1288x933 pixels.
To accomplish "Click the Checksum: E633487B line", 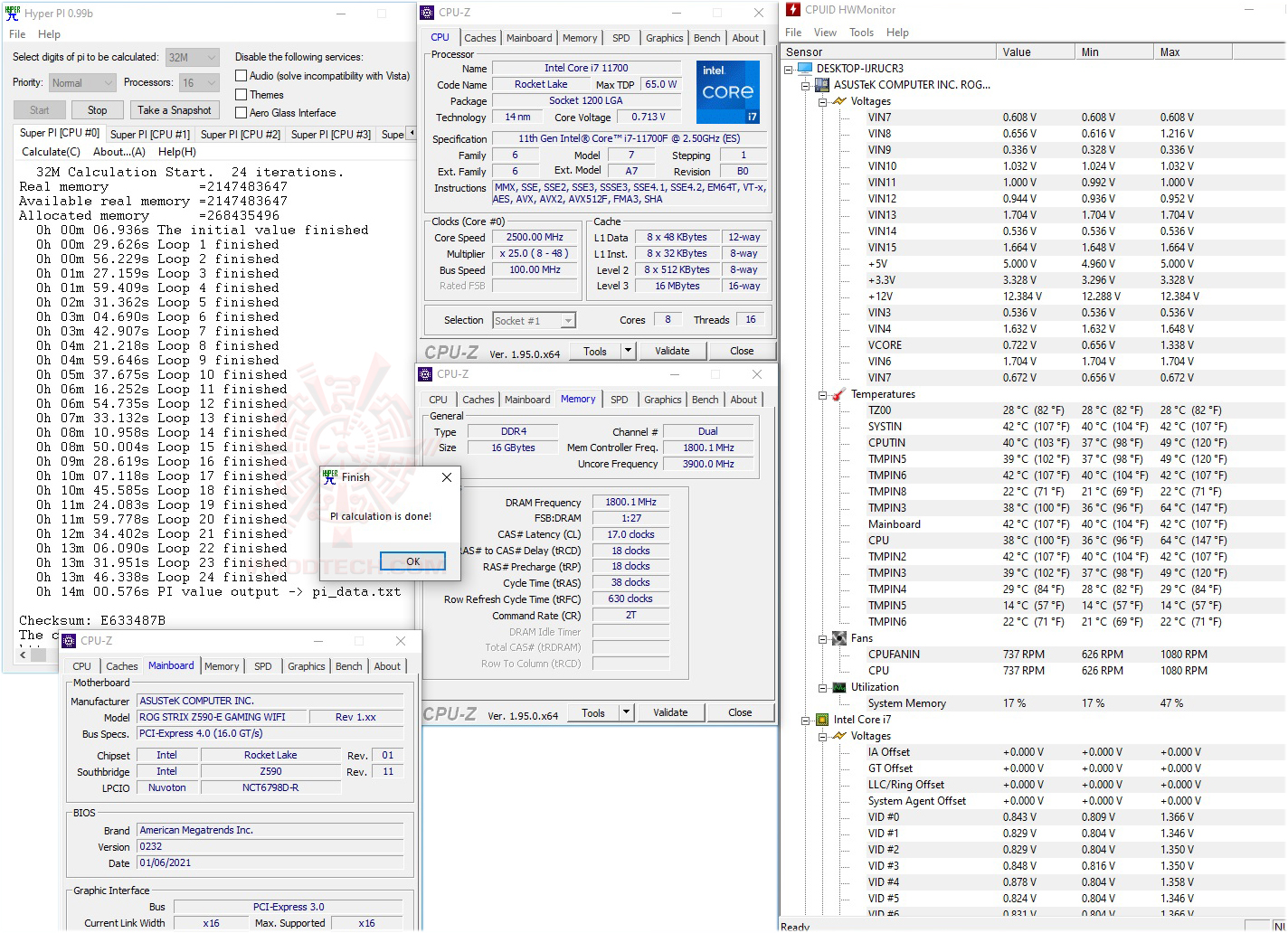I will click(92, 621).
